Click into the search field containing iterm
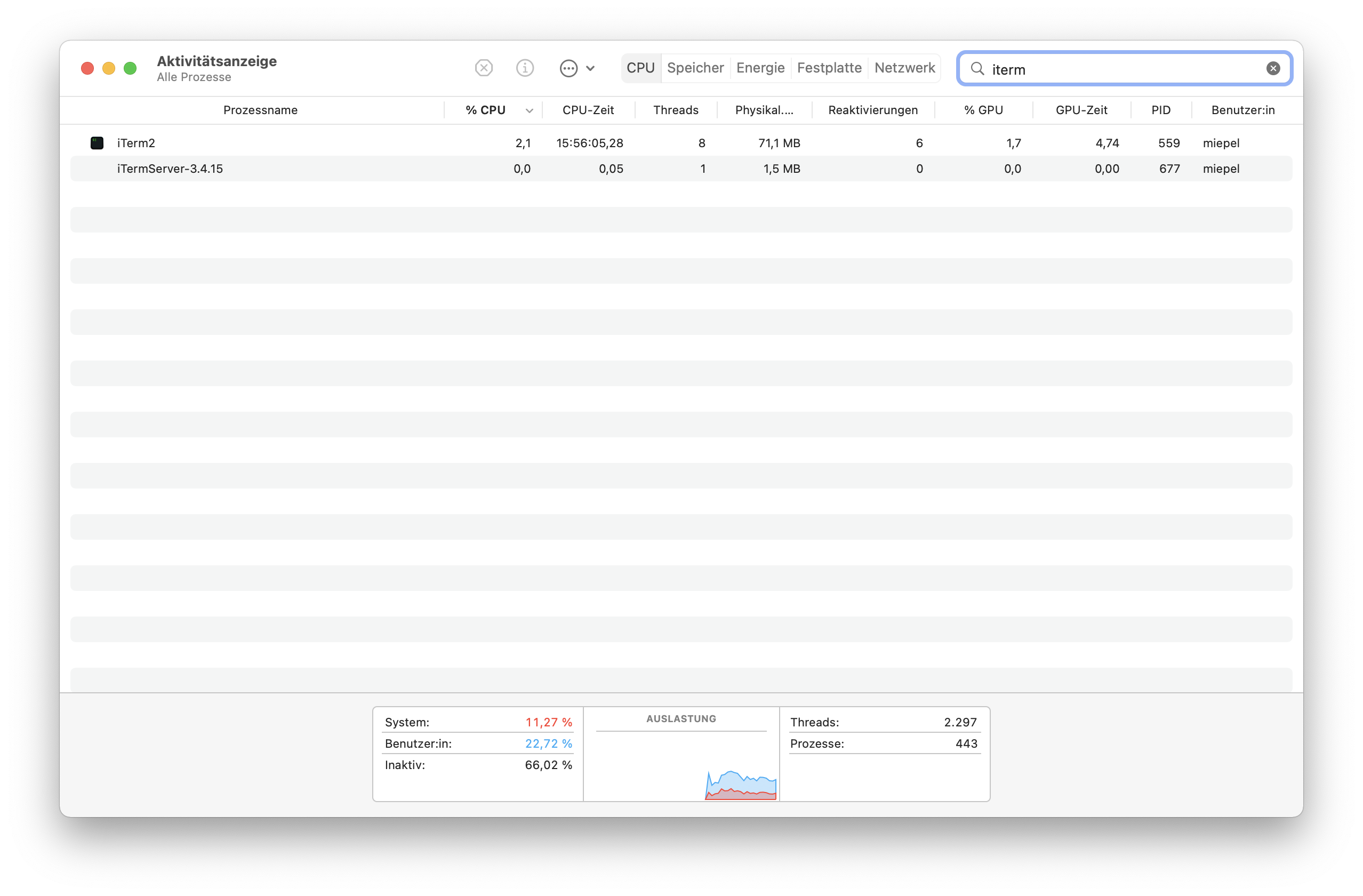Image resolution: width=1363 pixels, height=896 pixels. 1123,69
